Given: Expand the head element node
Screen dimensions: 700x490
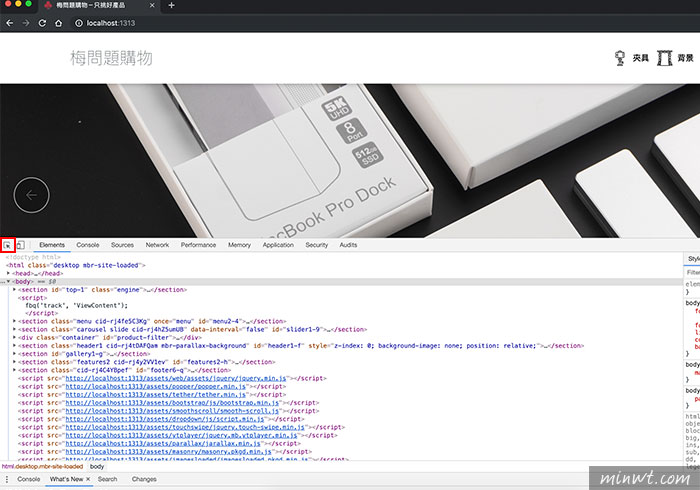Looking at the screenshot, I should [8, 273].
